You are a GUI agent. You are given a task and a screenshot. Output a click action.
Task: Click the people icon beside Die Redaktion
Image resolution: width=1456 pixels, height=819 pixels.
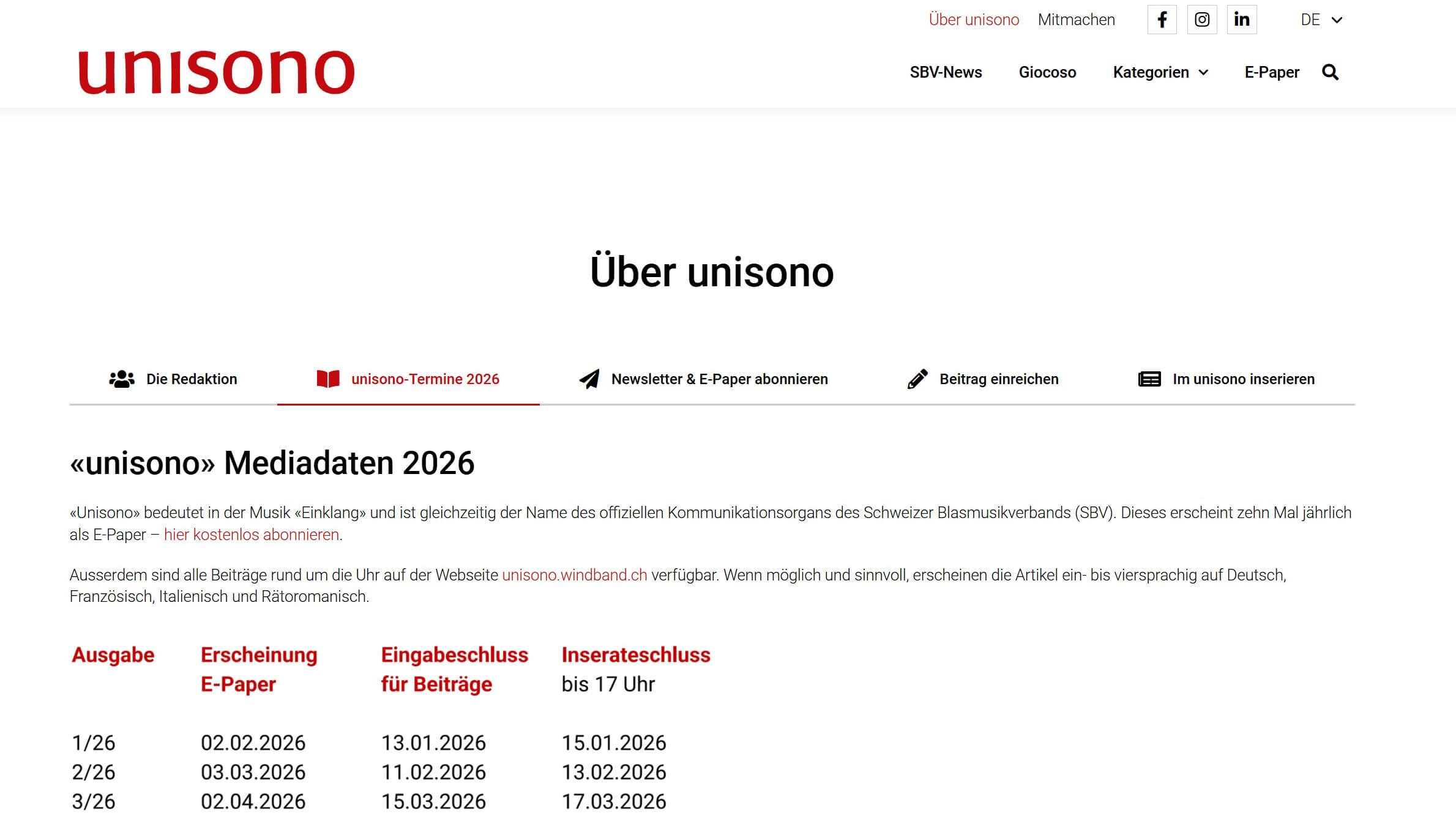pos(122,379)
